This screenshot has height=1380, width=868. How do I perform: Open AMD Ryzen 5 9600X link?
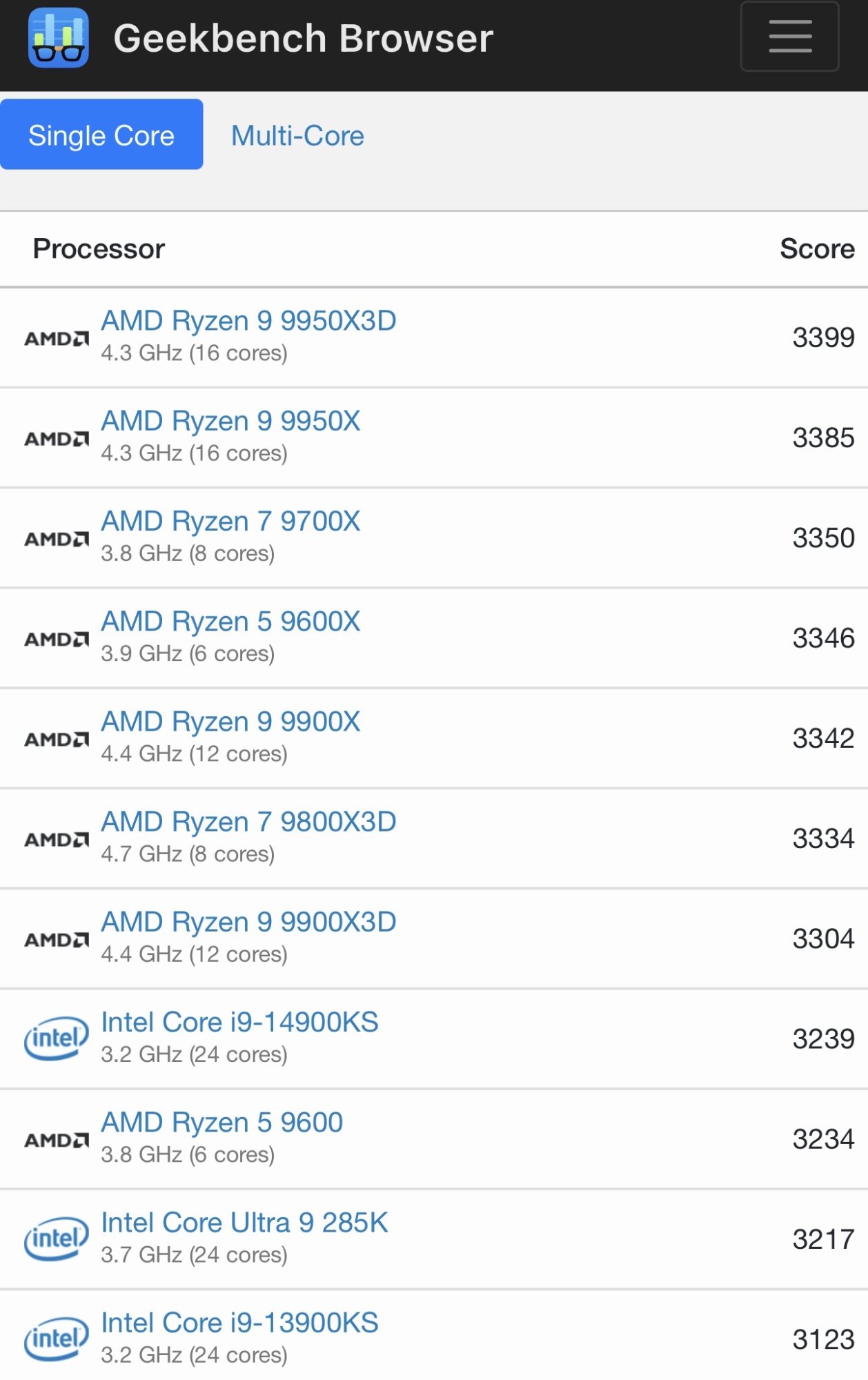230,621
